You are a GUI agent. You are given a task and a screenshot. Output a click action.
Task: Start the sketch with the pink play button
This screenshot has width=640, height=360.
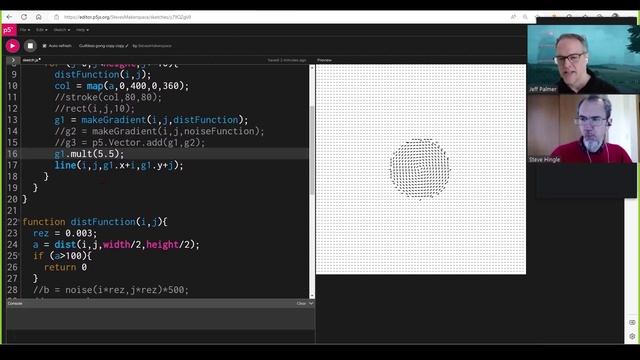13,46
